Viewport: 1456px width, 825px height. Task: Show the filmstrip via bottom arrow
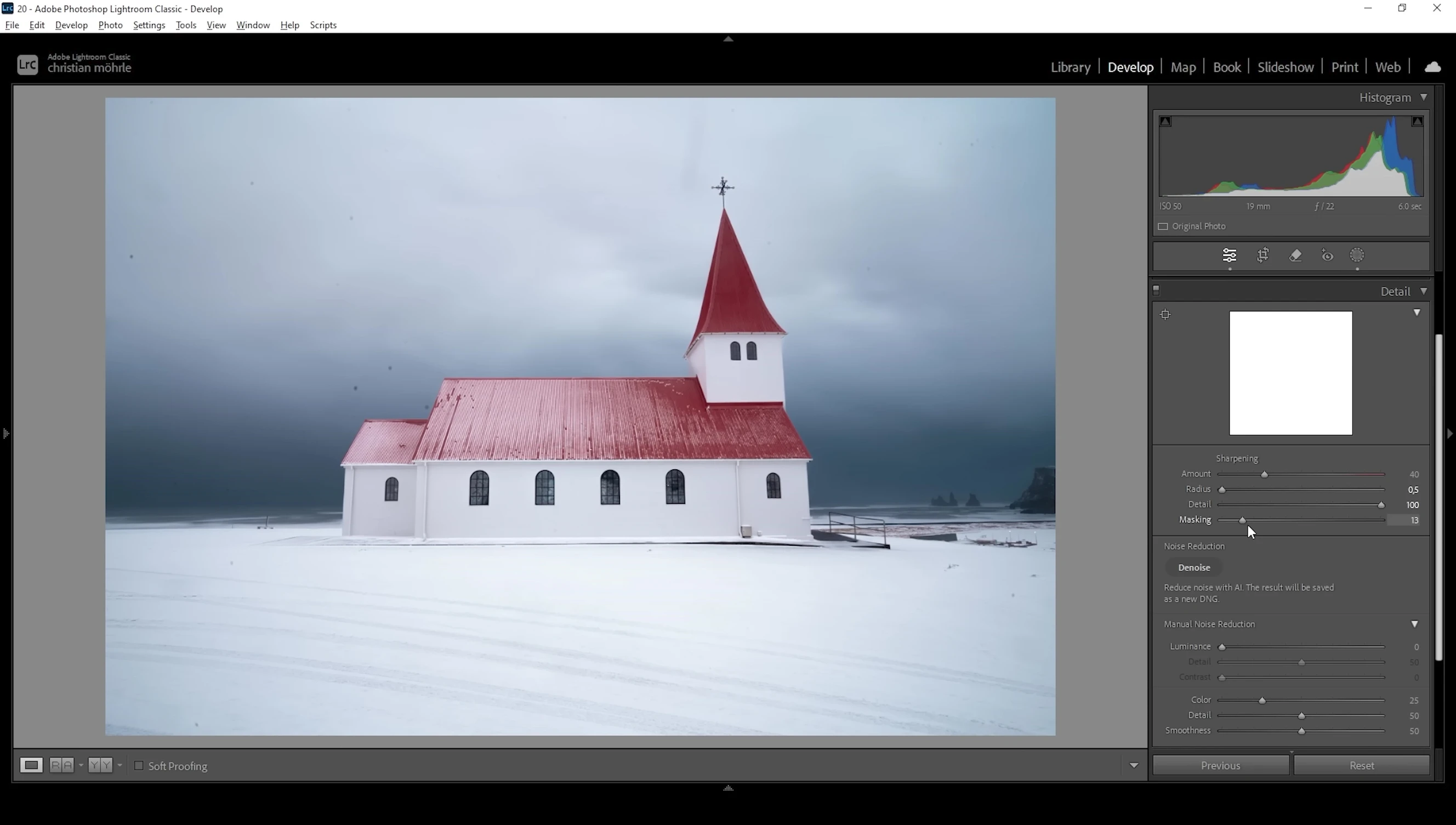[x=728, y=788]
